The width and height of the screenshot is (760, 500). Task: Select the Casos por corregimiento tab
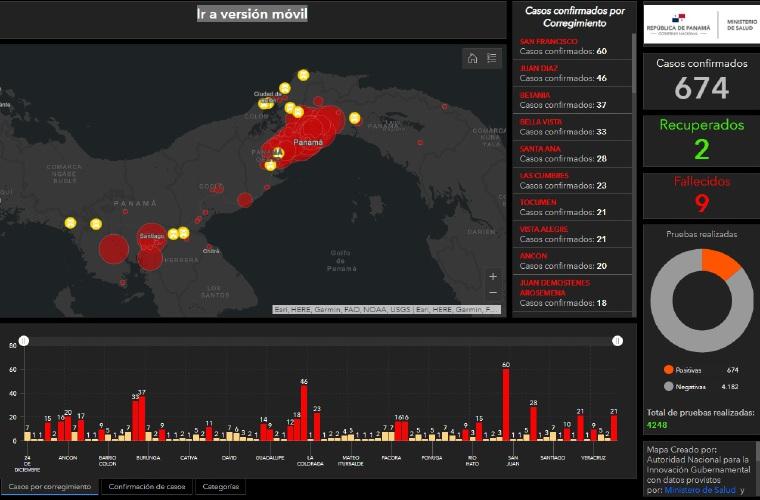point(49,487)
